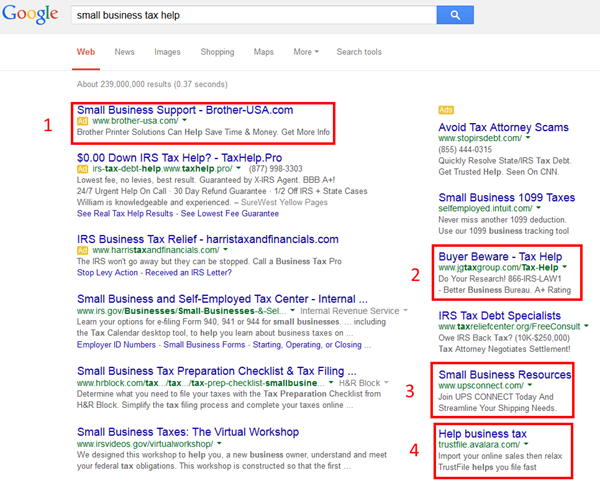Open Small Business Support Brother-USA.com ad

185,109
